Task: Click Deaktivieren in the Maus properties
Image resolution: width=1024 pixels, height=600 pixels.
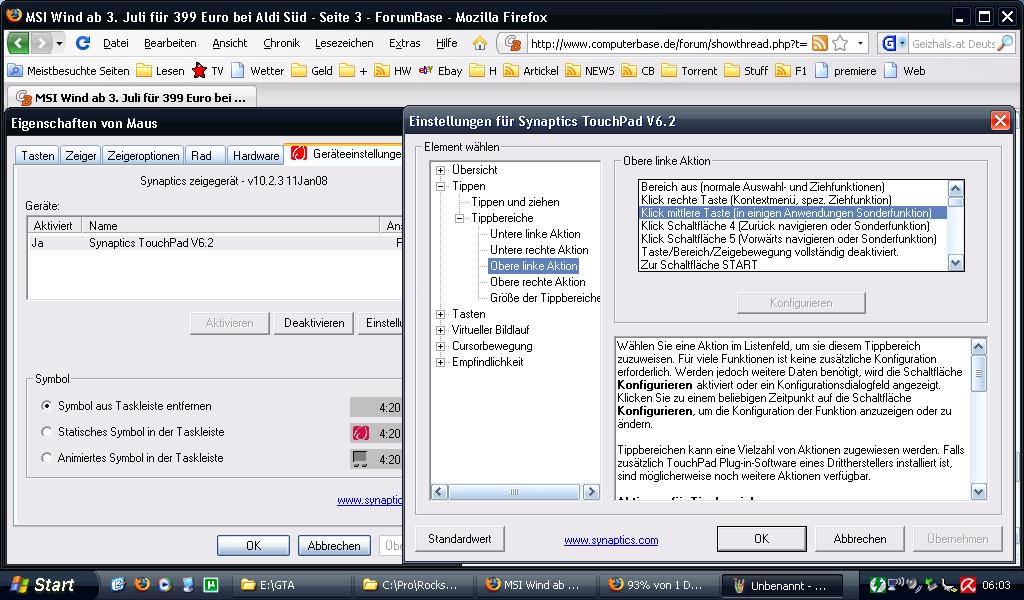Action: tap(314, 323)
